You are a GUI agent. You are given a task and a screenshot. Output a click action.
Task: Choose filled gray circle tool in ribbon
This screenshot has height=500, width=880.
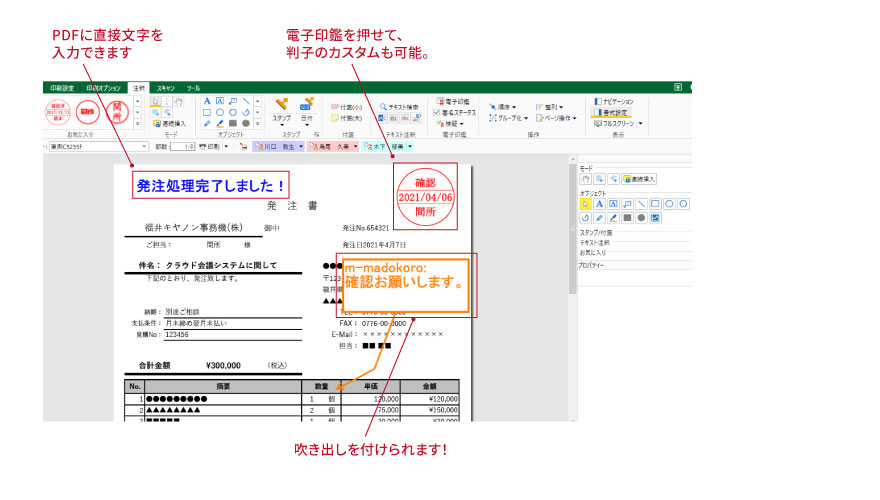[x=245, y=123]
